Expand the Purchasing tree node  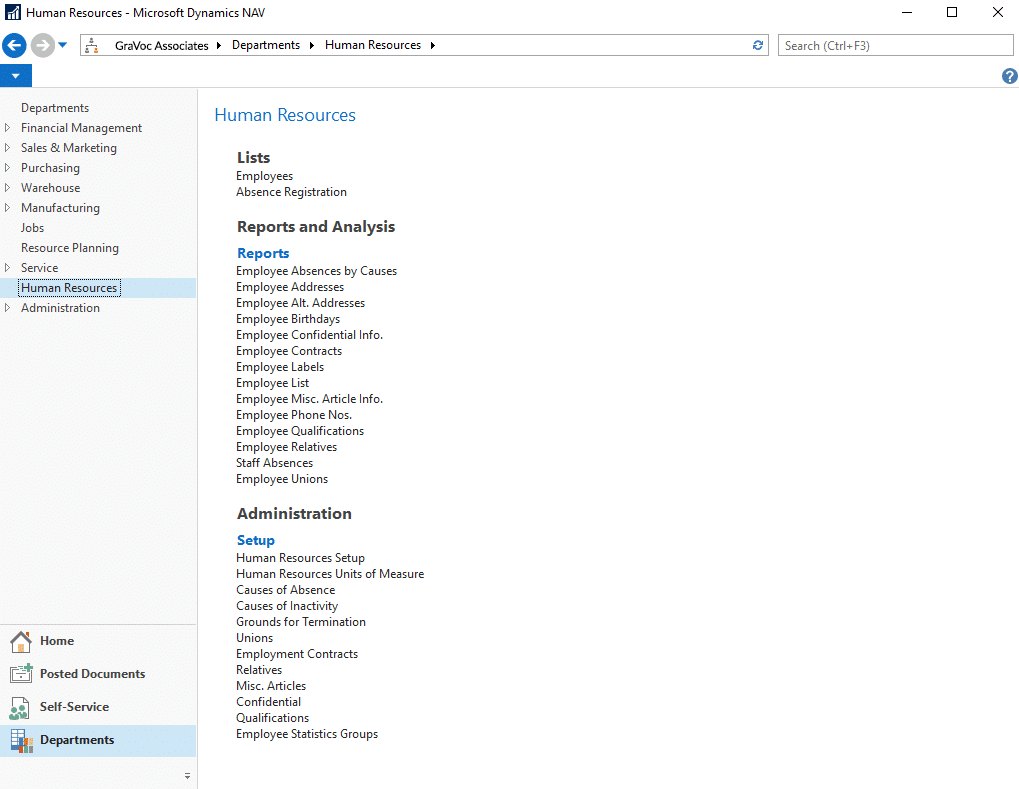point(8,168)
